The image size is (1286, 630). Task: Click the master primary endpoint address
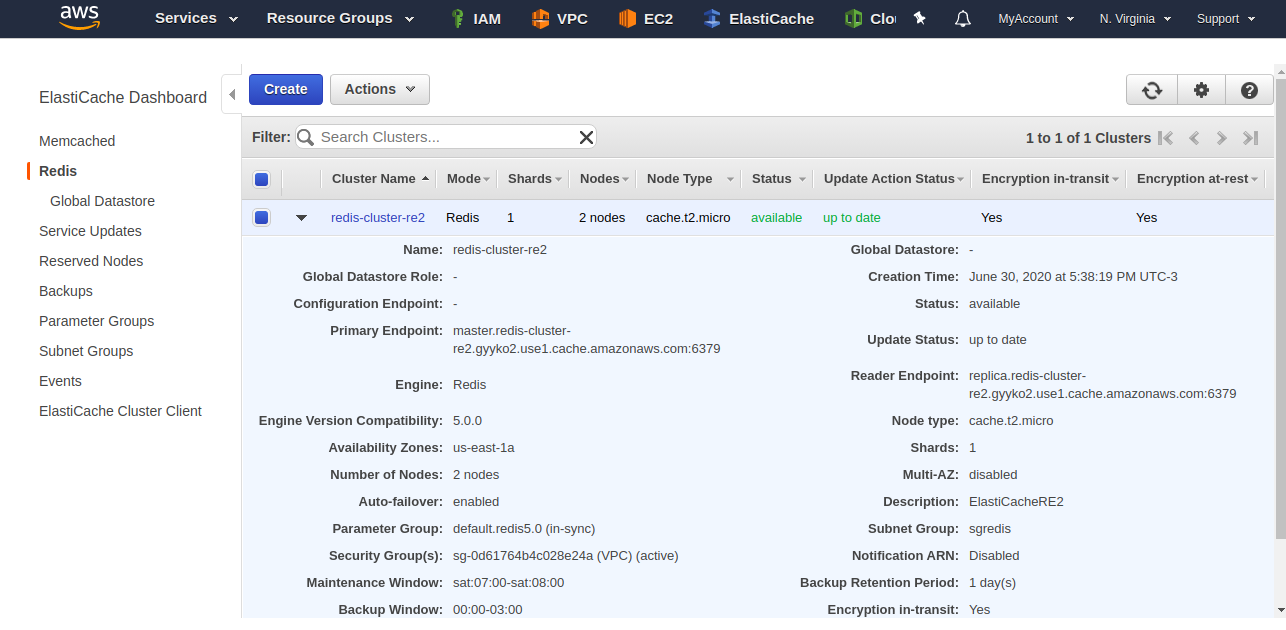pyautogui.click(x=586, y=340)
